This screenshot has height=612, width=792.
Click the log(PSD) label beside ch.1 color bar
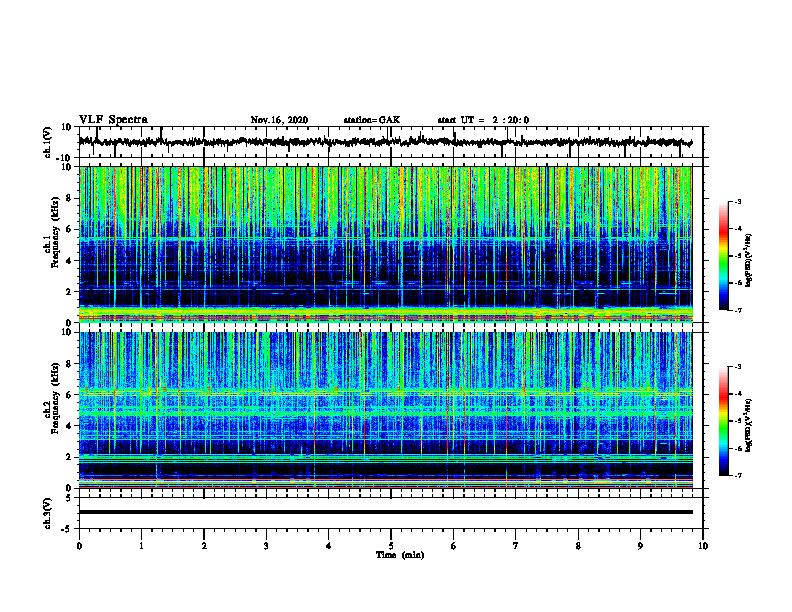(x=749, y=260)
